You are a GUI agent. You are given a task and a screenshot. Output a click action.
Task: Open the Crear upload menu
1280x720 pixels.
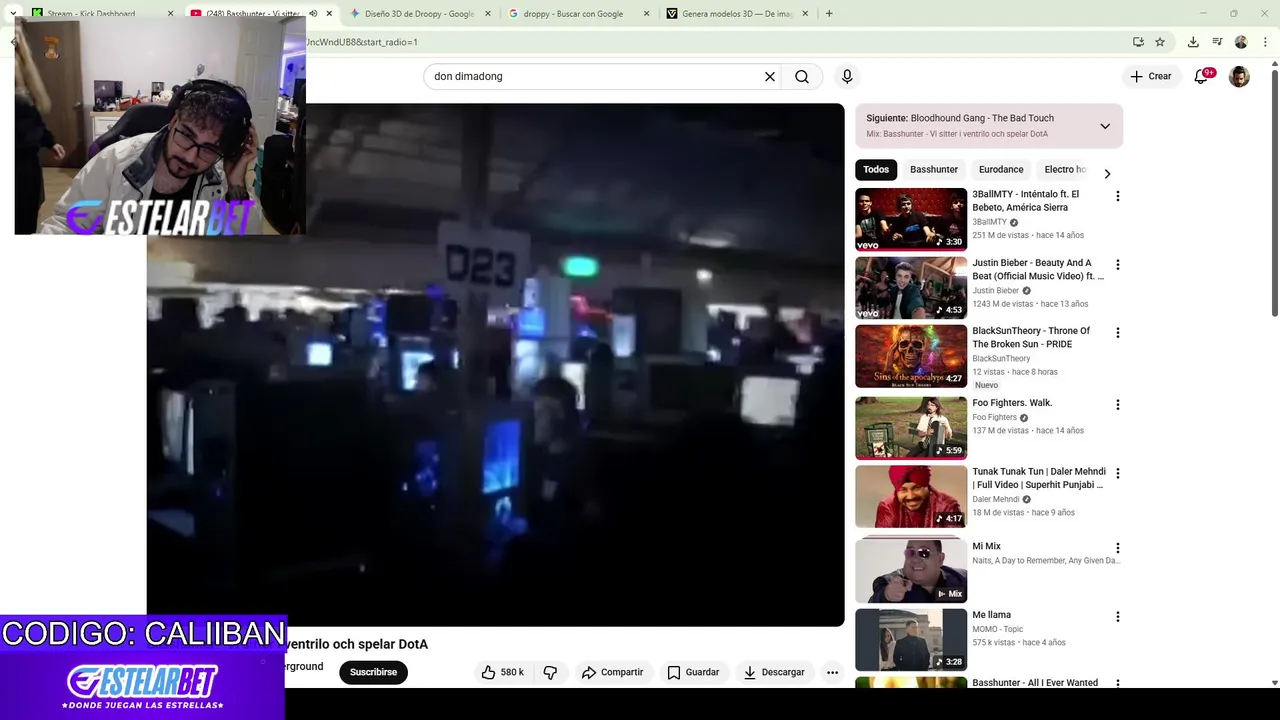coord(1151,76)
